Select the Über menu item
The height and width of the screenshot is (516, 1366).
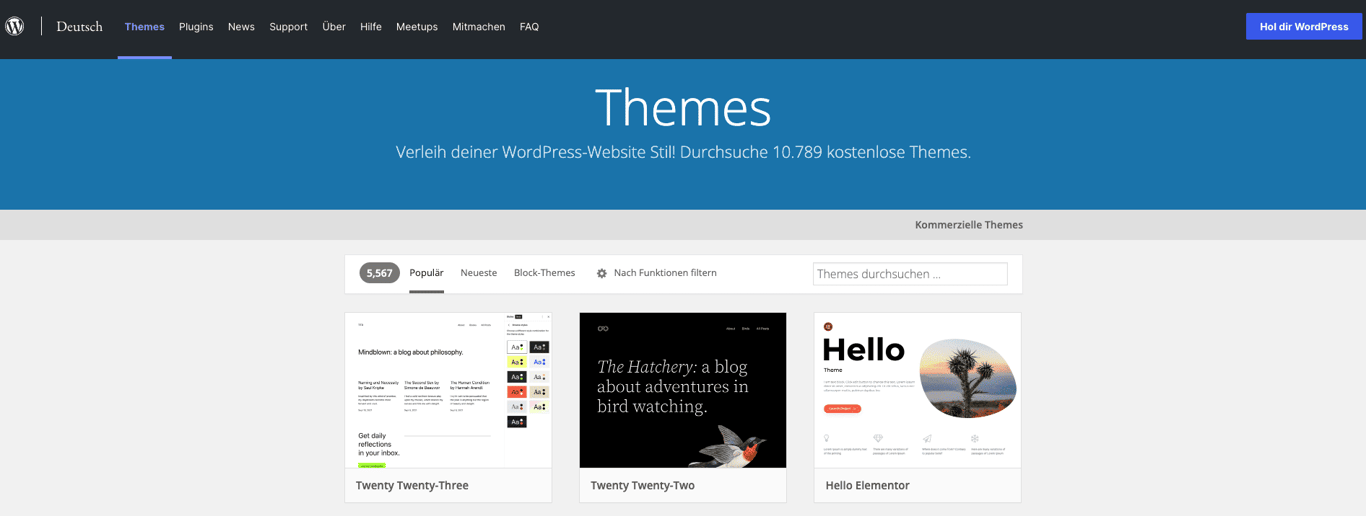click(334, 27)
